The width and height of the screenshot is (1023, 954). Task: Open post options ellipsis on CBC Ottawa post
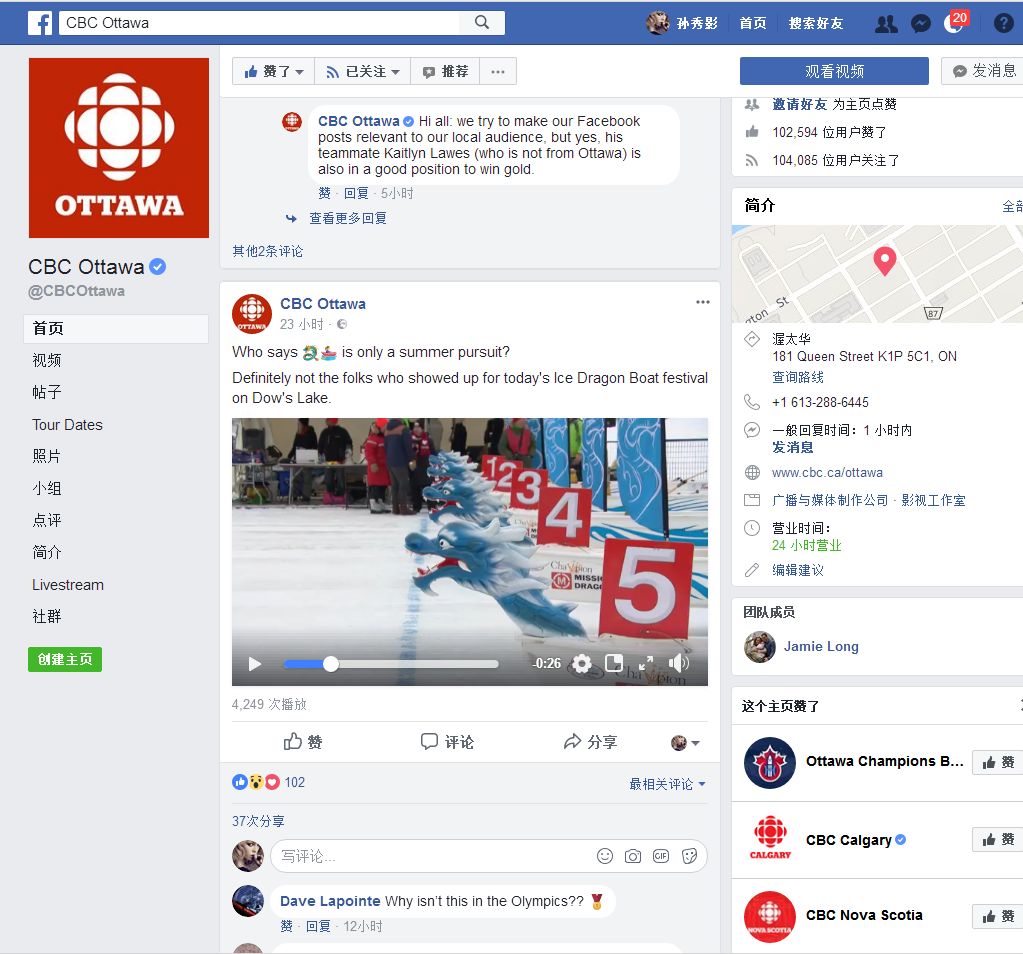(703, 302)
